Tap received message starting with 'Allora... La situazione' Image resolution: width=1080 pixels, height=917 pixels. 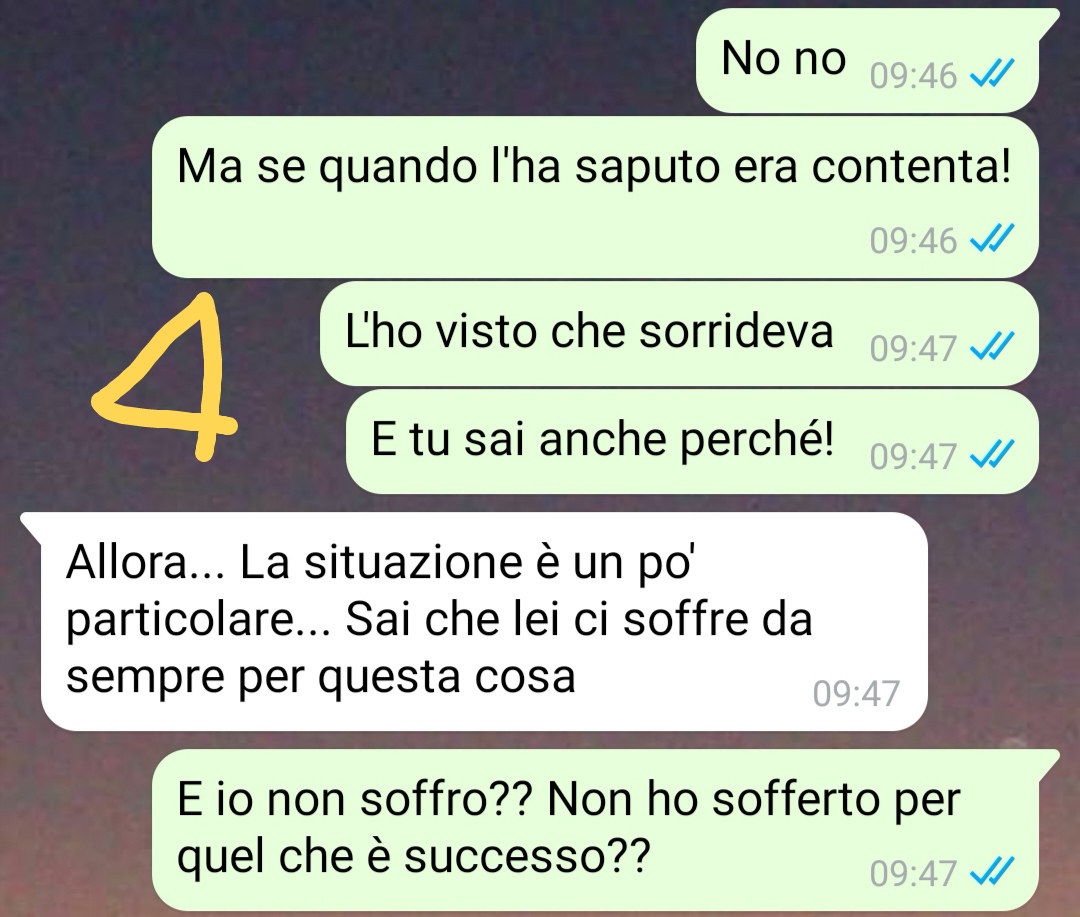474,621
